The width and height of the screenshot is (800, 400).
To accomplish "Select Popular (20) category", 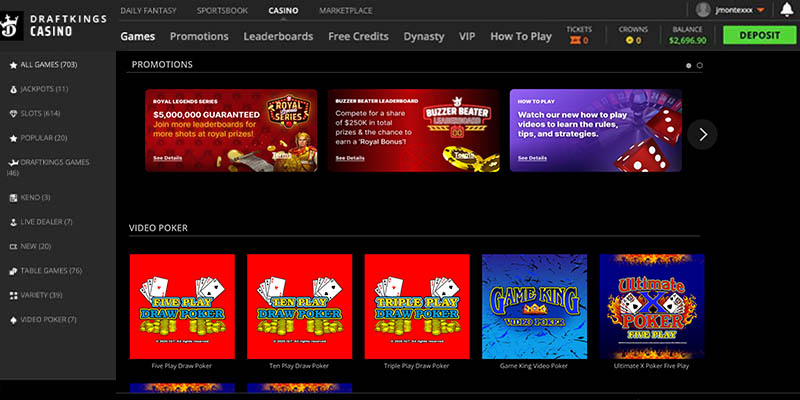I will (x=44, y=138).
